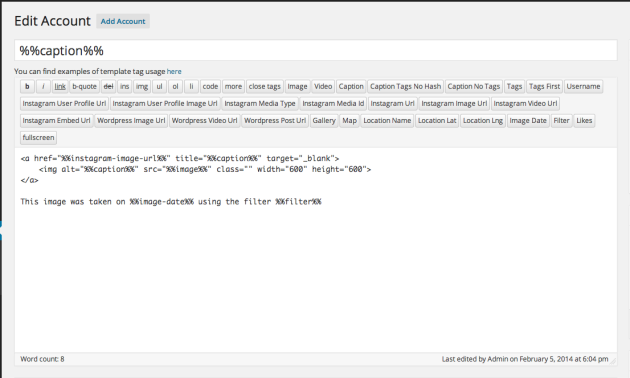Insert Instagram User Profile Image Url tag
The width and height of the screenshot is (630, 378).
(x=165, y=104)
